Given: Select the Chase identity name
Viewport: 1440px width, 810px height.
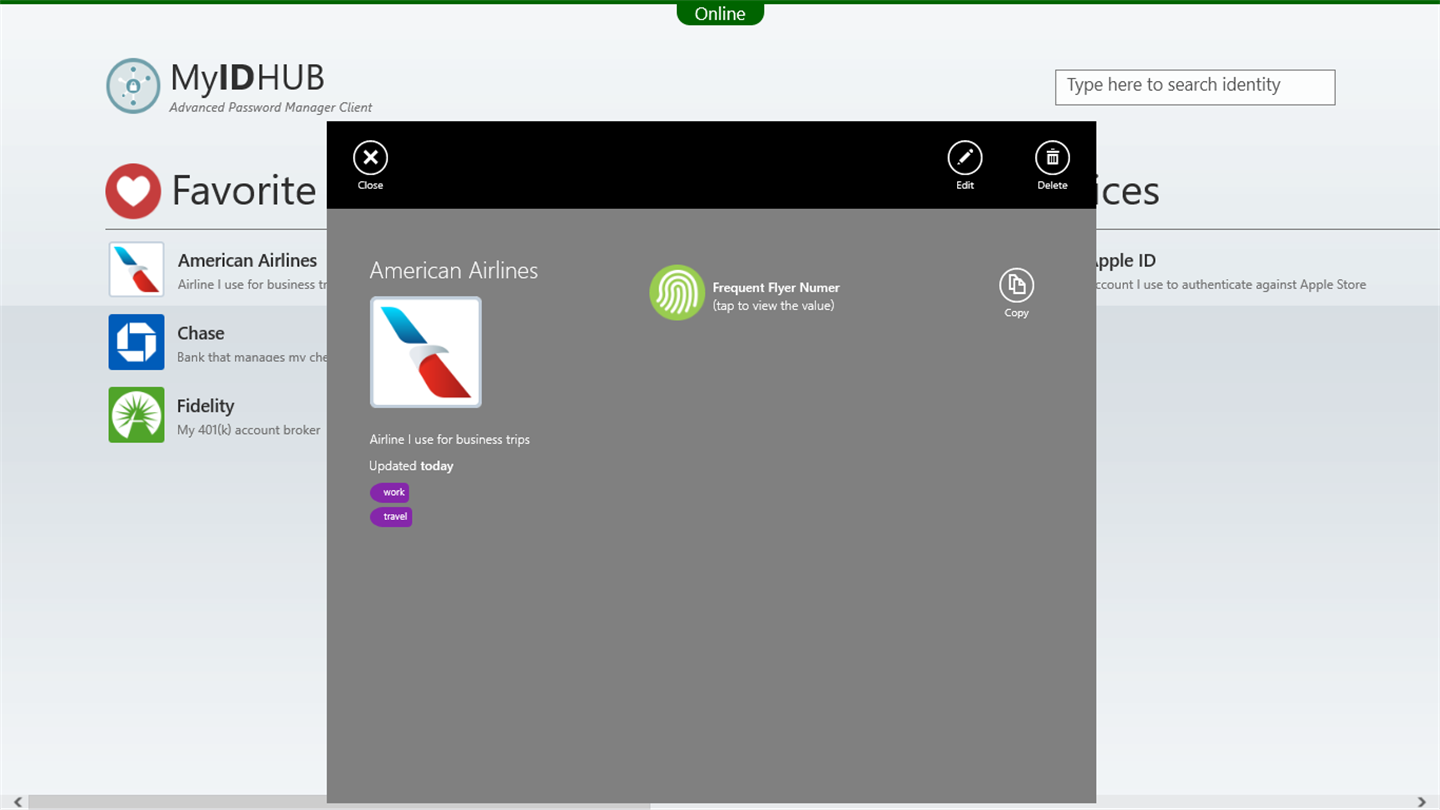Looking at the screenshot, I should 201,333.
